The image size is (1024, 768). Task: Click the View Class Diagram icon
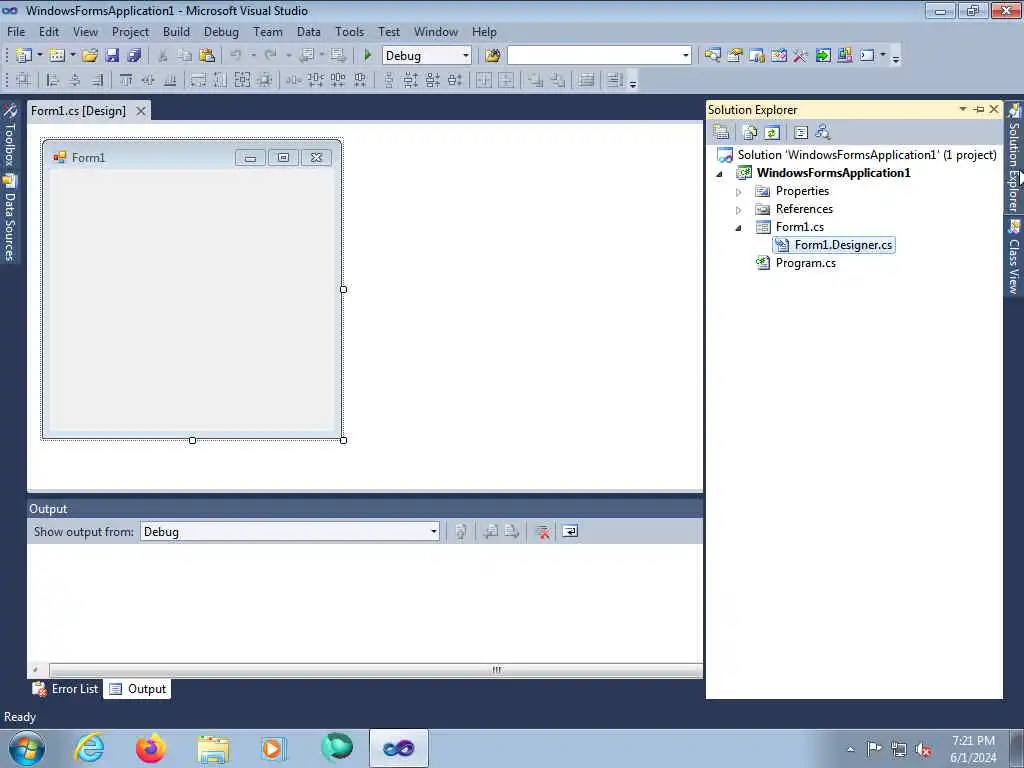click(x=823, y=133)
